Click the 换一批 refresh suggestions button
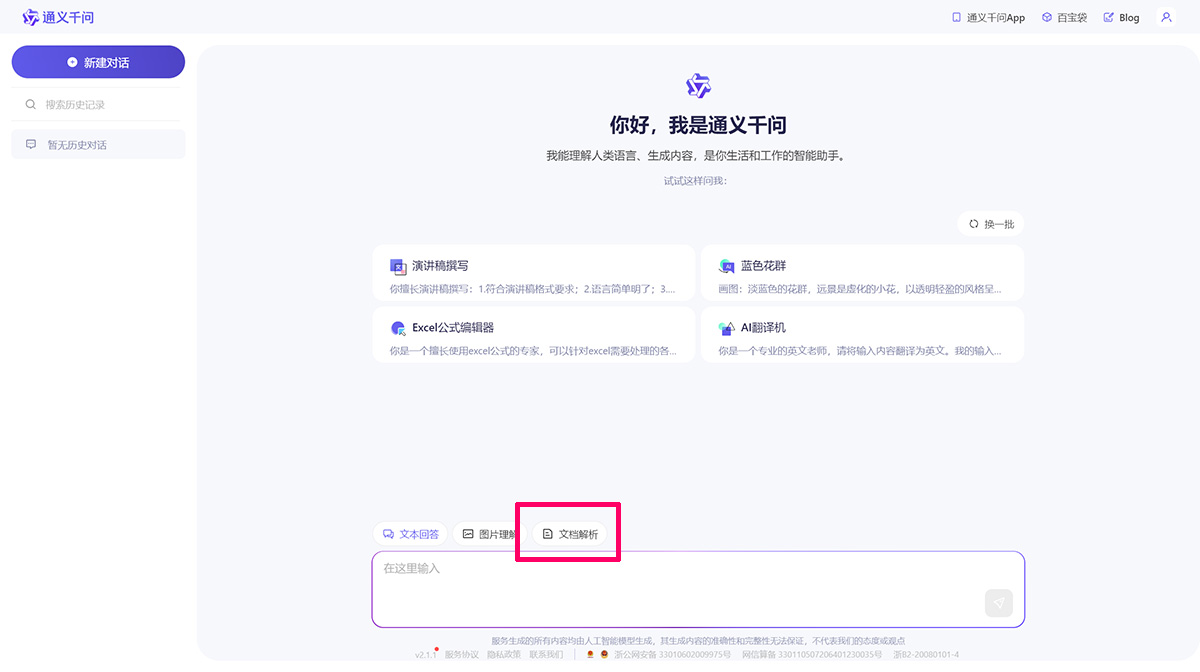This screenshot has height=672, width=1200. pos(990,223)
